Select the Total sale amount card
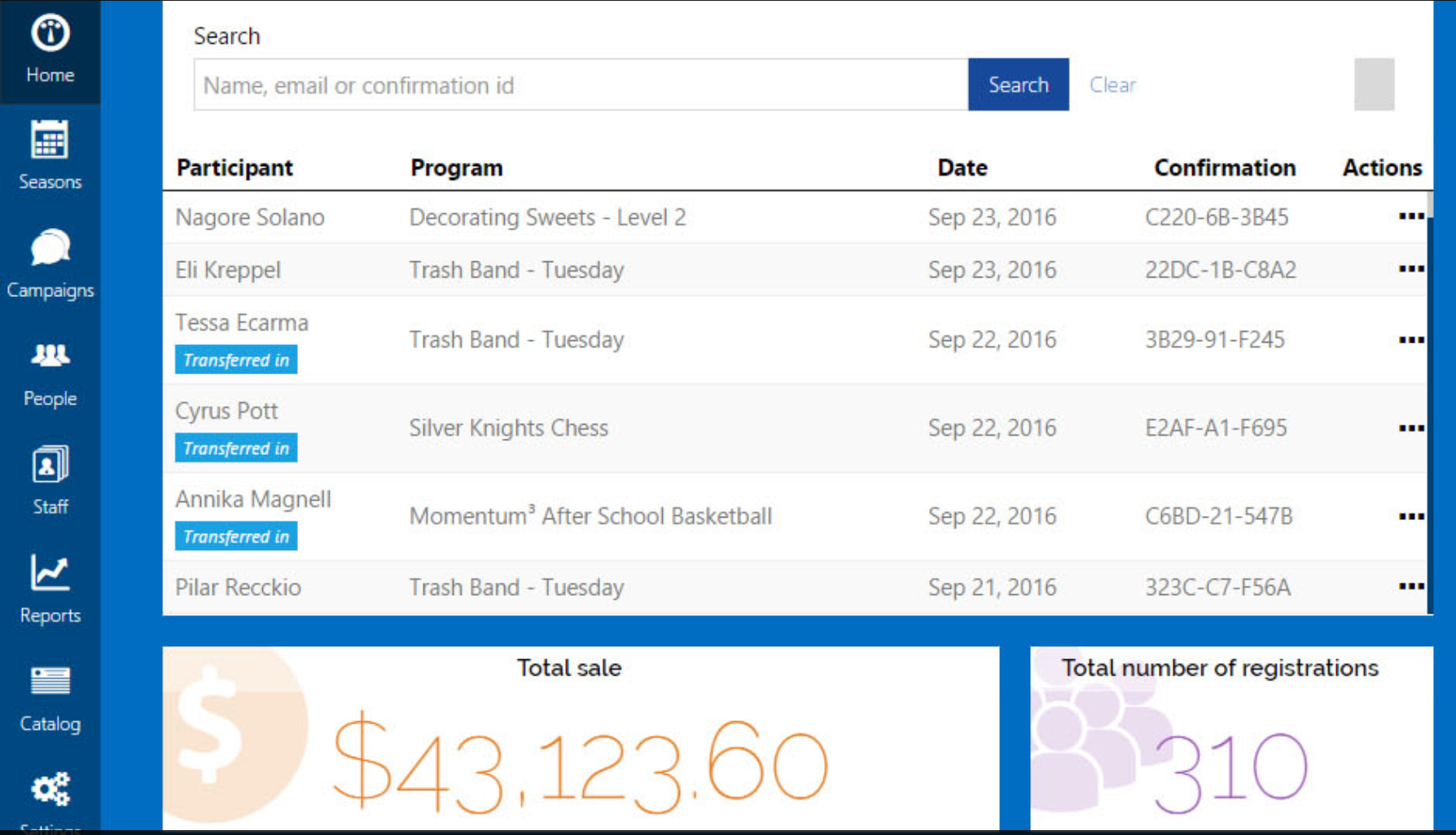This screenshot has height=835, width=1456. 580,738
